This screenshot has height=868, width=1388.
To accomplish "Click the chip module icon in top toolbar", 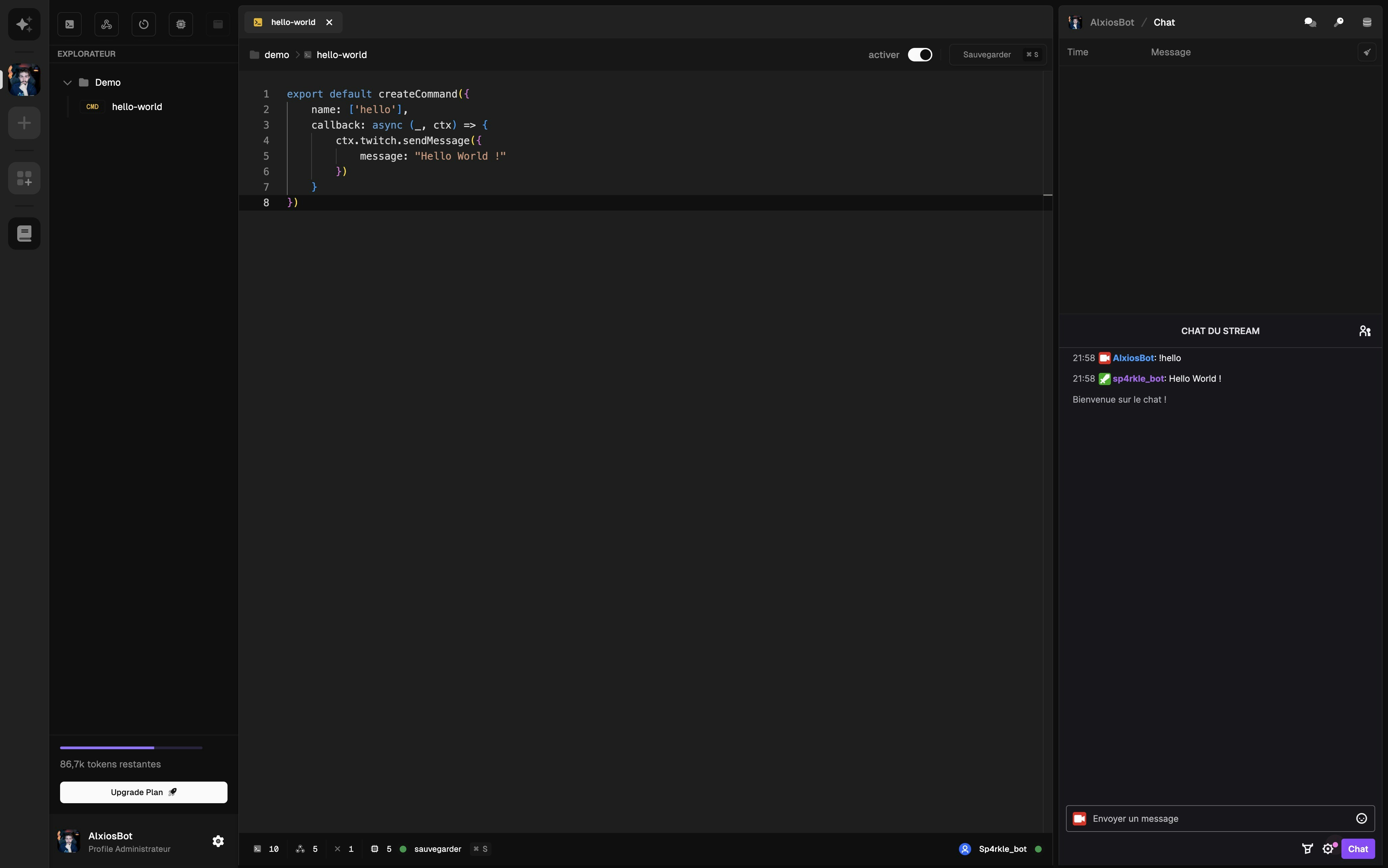I will tap(181, 24).
